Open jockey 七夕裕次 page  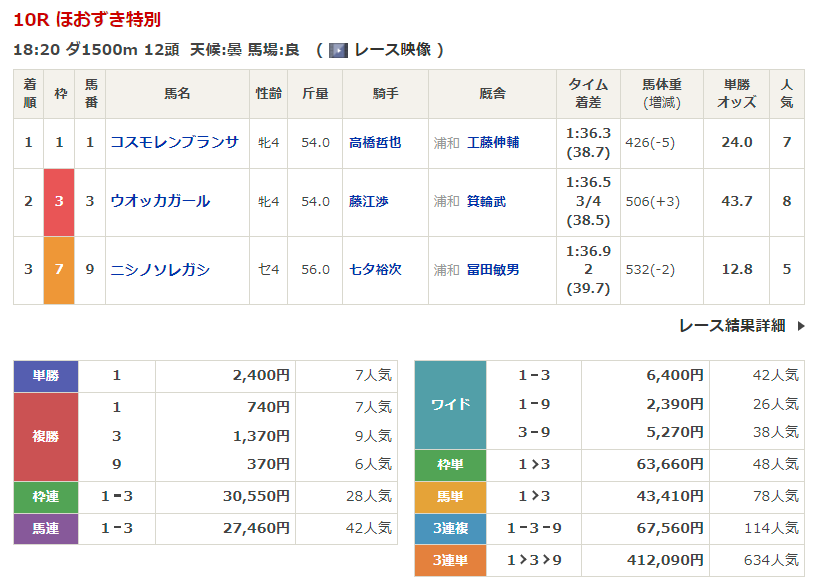coord(375,270)
